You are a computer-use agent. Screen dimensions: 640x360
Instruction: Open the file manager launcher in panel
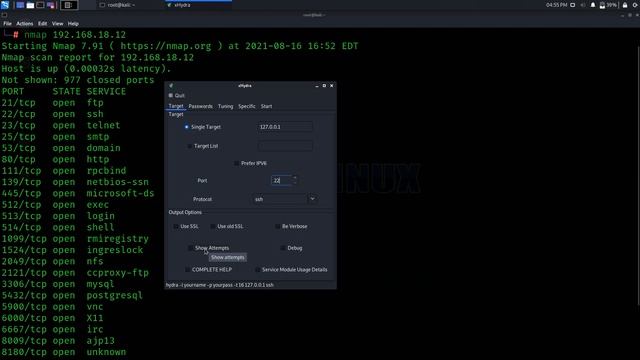point(30,5)
